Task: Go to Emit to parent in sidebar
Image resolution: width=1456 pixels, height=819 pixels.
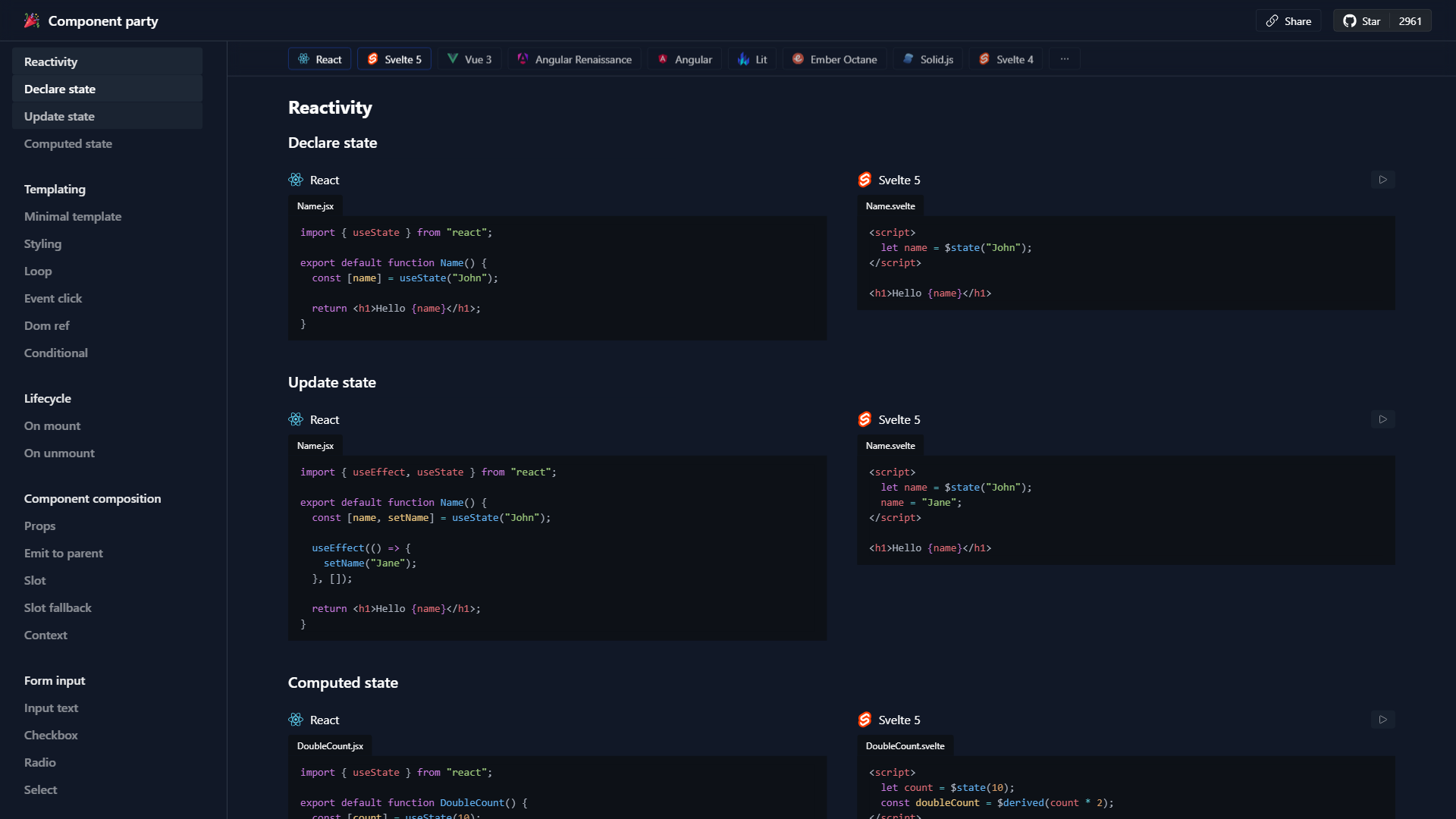Action: click(x=107, y=553)
